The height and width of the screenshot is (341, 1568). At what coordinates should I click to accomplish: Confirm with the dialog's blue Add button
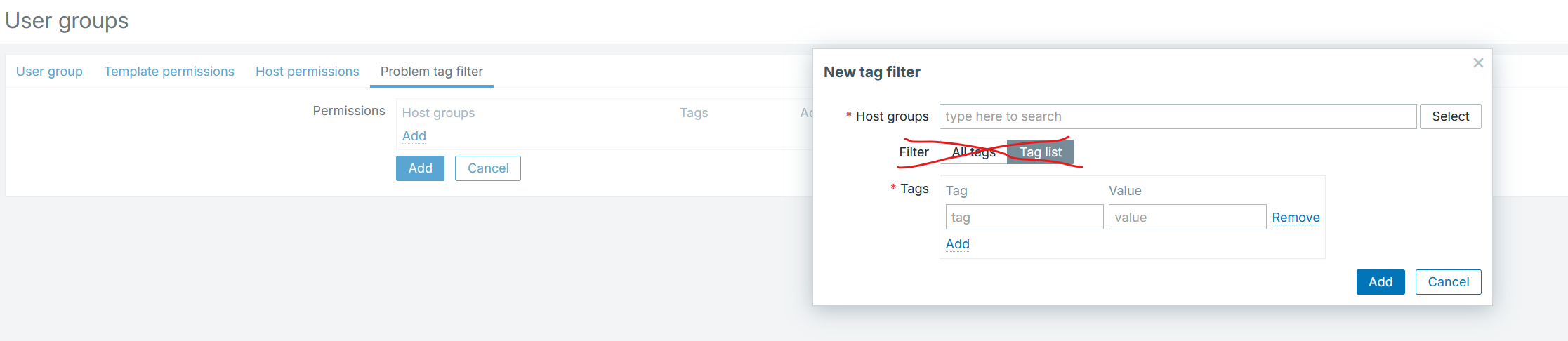(1380, 282)
